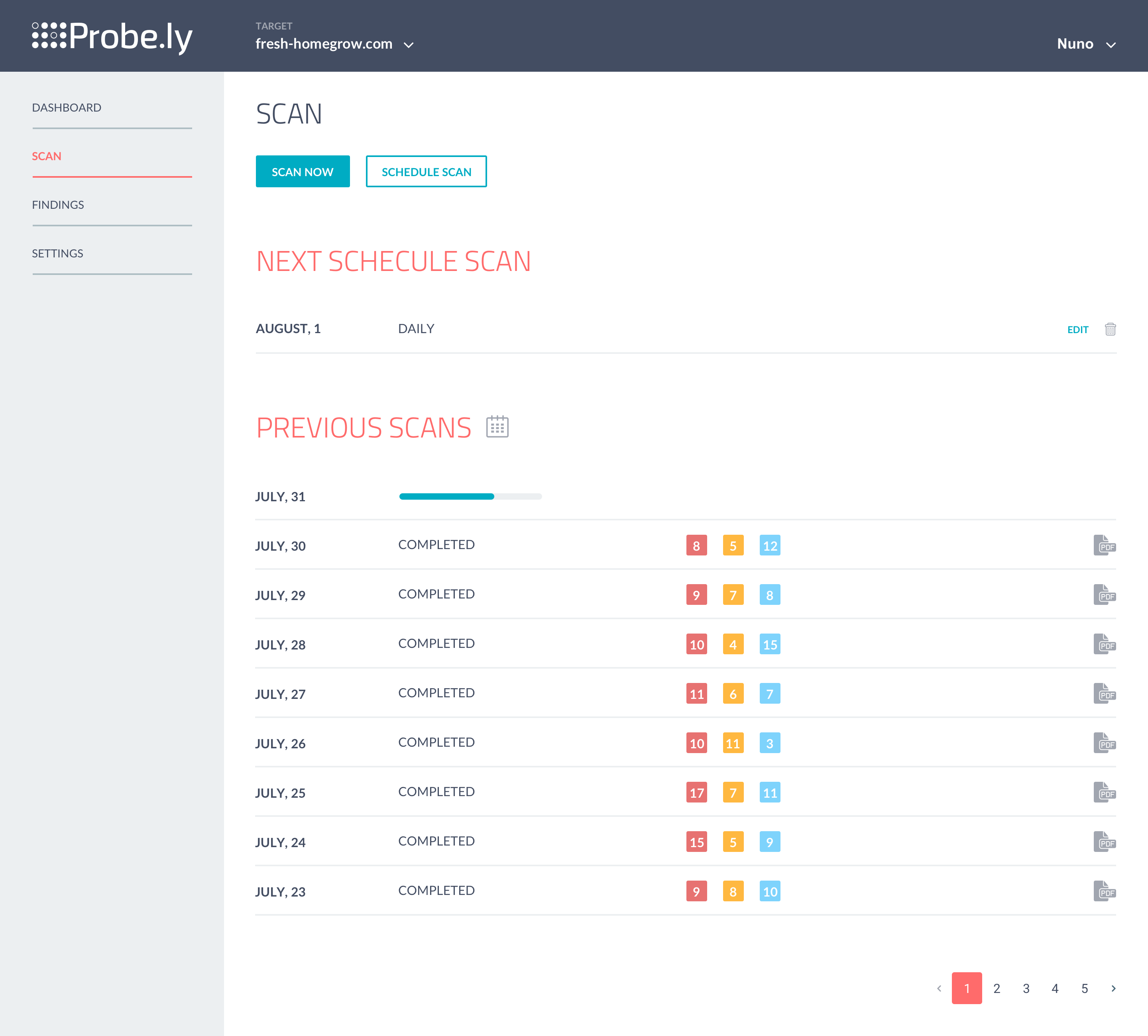Download PDF report for July 25 scan
Image resolution: width=1148 pixels, height=1036 pixels.
tap(1104, 793)
